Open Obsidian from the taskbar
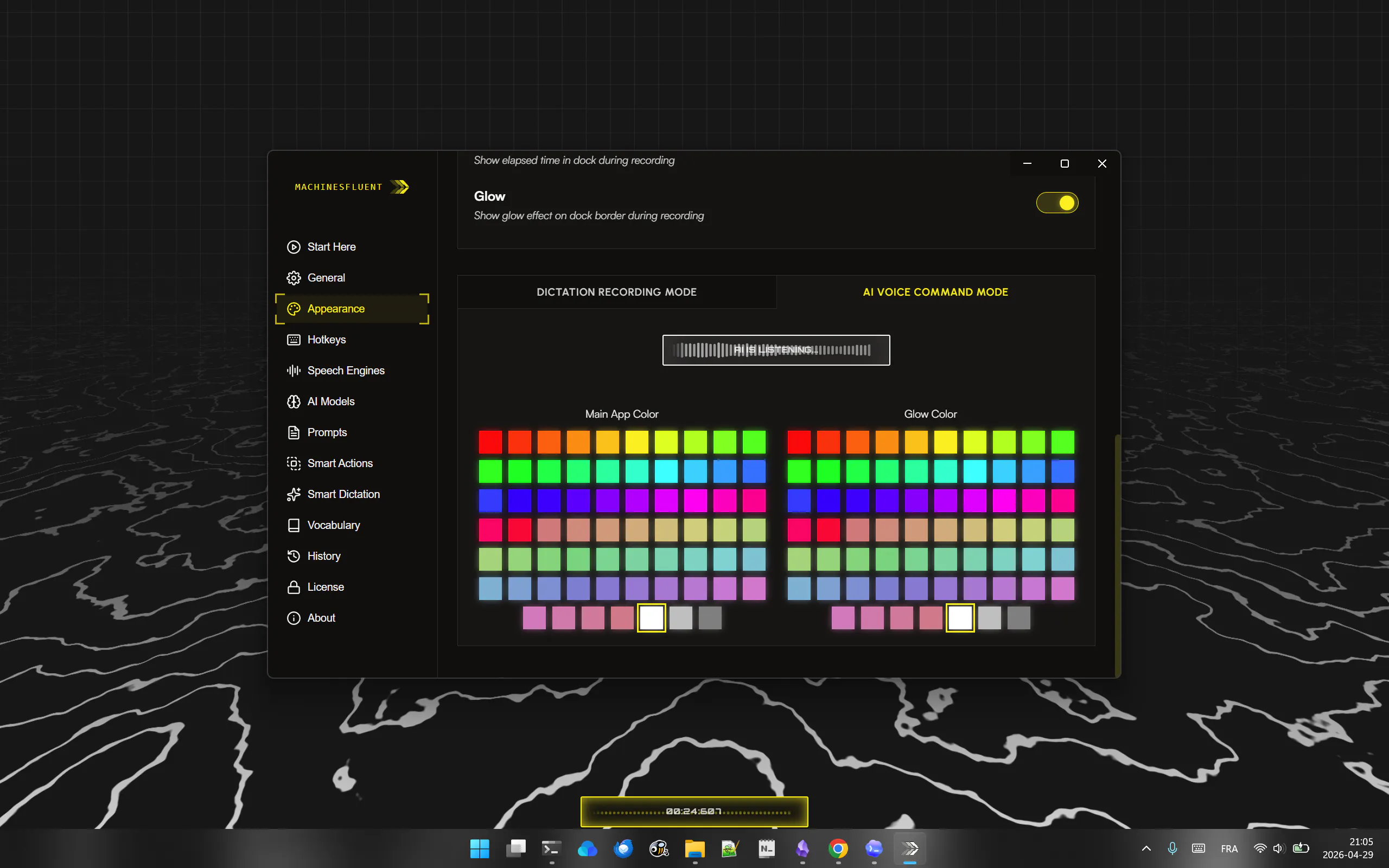 click(802, 848)
